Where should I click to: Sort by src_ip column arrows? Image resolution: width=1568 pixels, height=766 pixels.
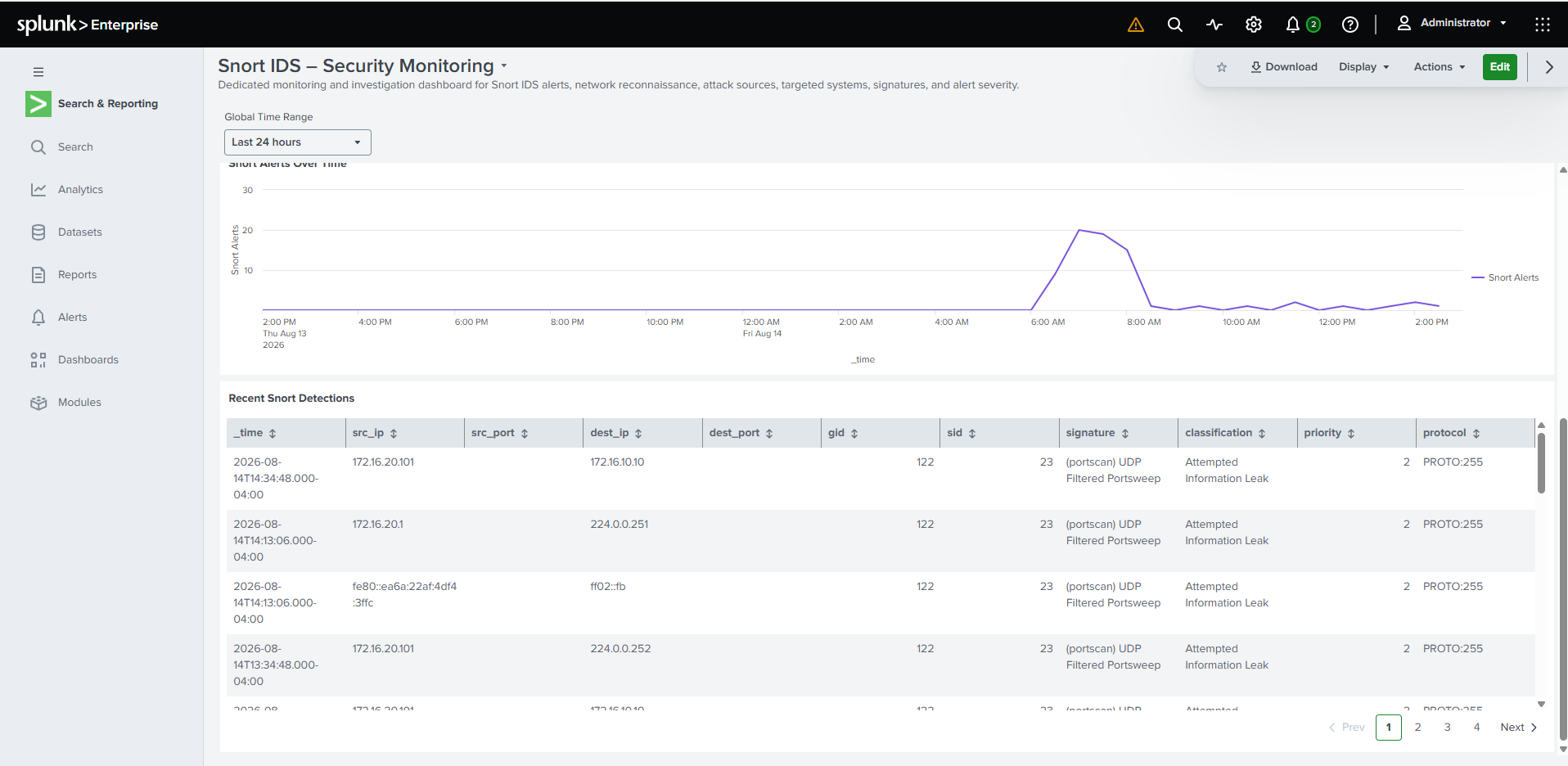[x=394, y=433]
